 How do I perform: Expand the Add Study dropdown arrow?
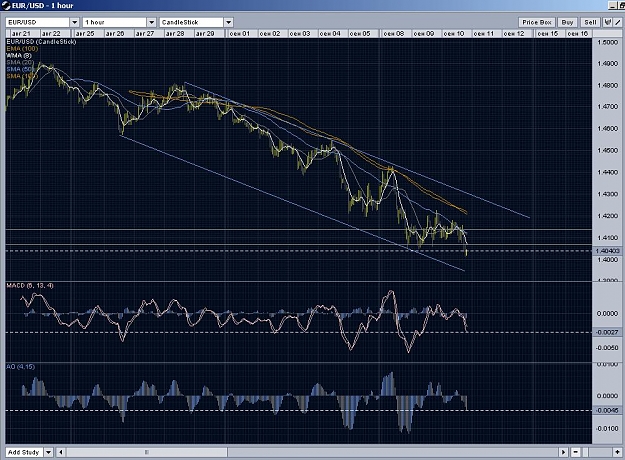pos(48,452)
